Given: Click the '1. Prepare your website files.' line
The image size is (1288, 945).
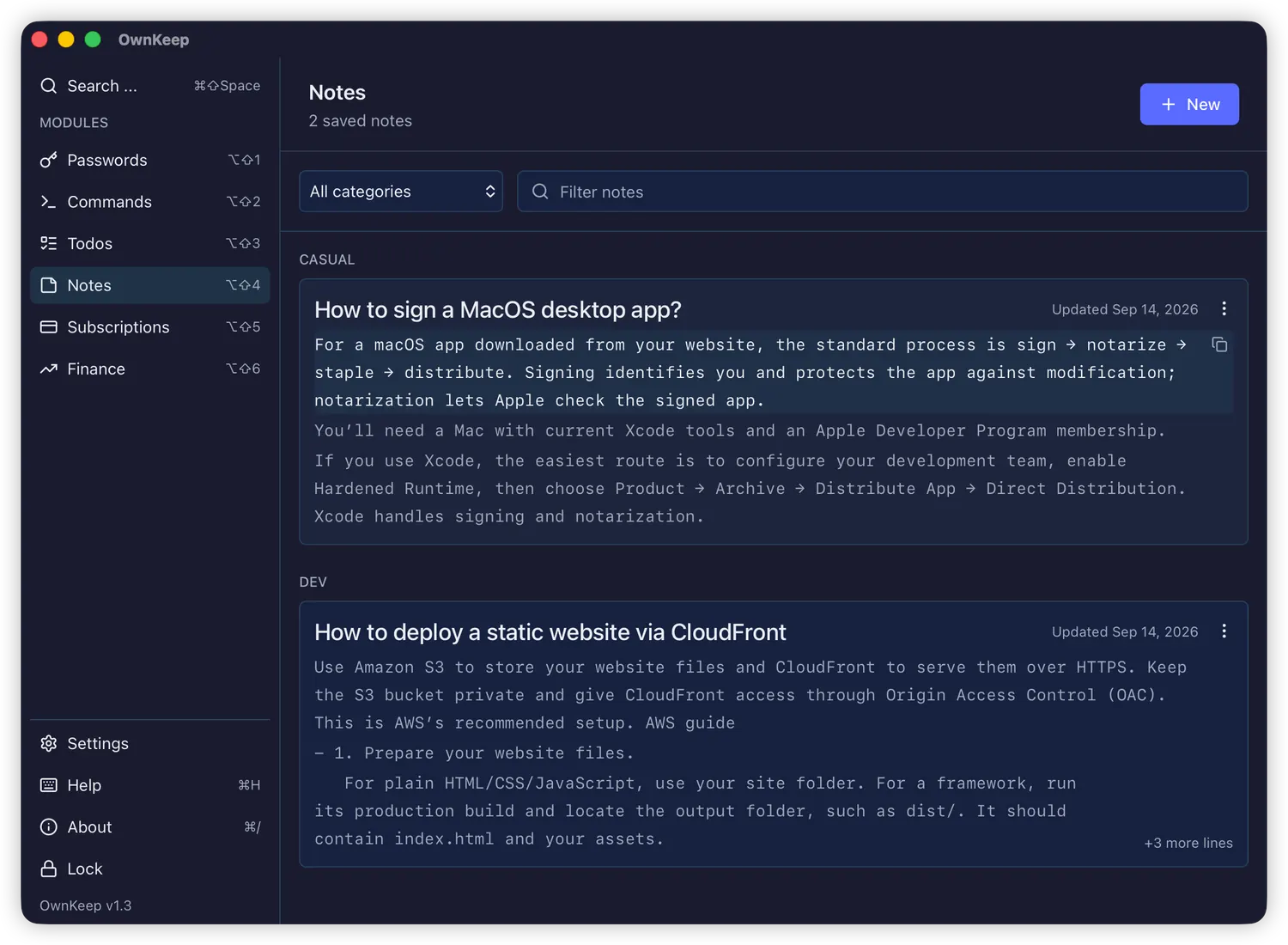Looking at the screenshot, I should click(483, 753).
